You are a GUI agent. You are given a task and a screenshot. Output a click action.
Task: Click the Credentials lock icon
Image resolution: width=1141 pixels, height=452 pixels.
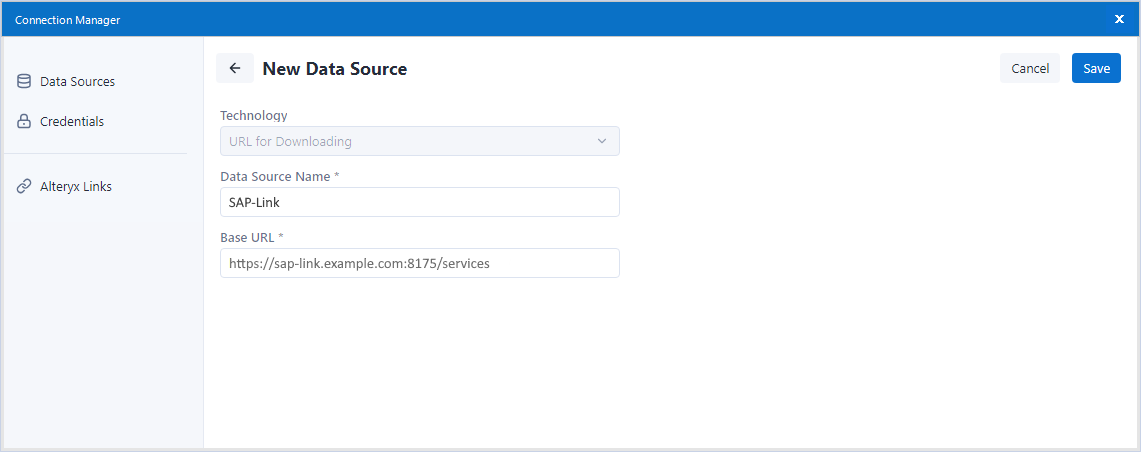coord(24,122)
